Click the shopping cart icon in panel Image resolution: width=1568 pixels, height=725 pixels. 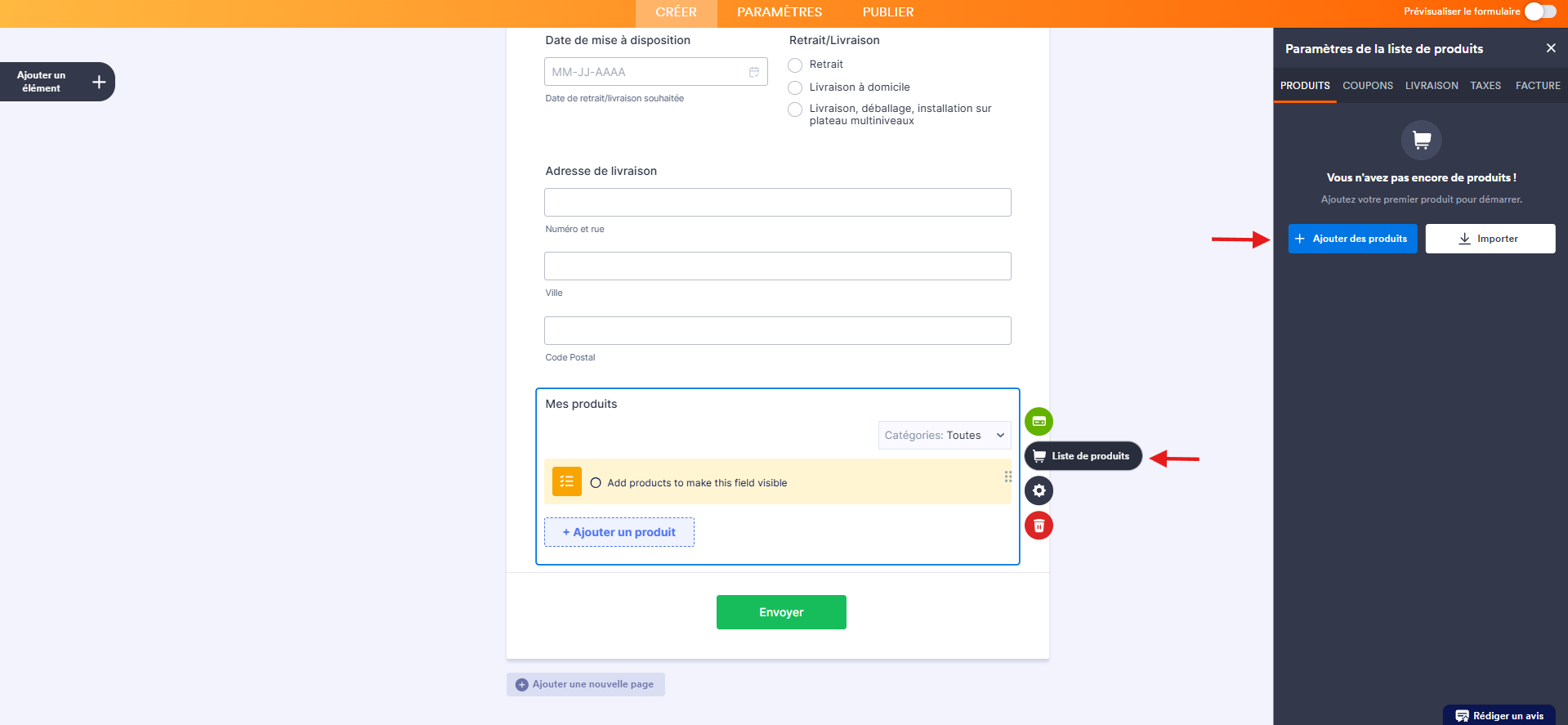pyautogui.click(x=1421, y=140)
